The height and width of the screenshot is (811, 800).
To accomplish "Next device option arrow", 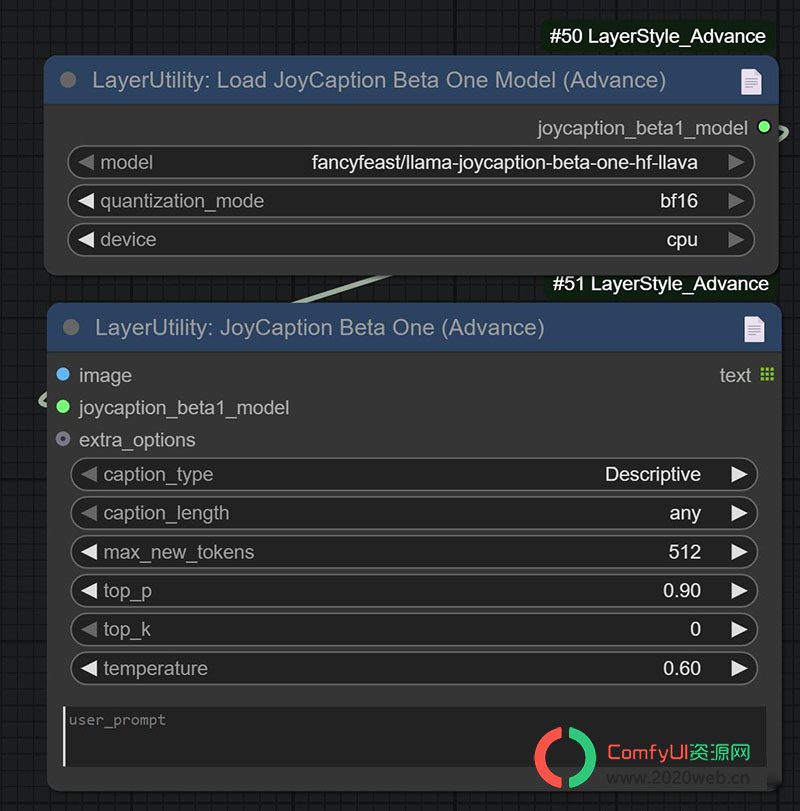I will pos(736,239).
